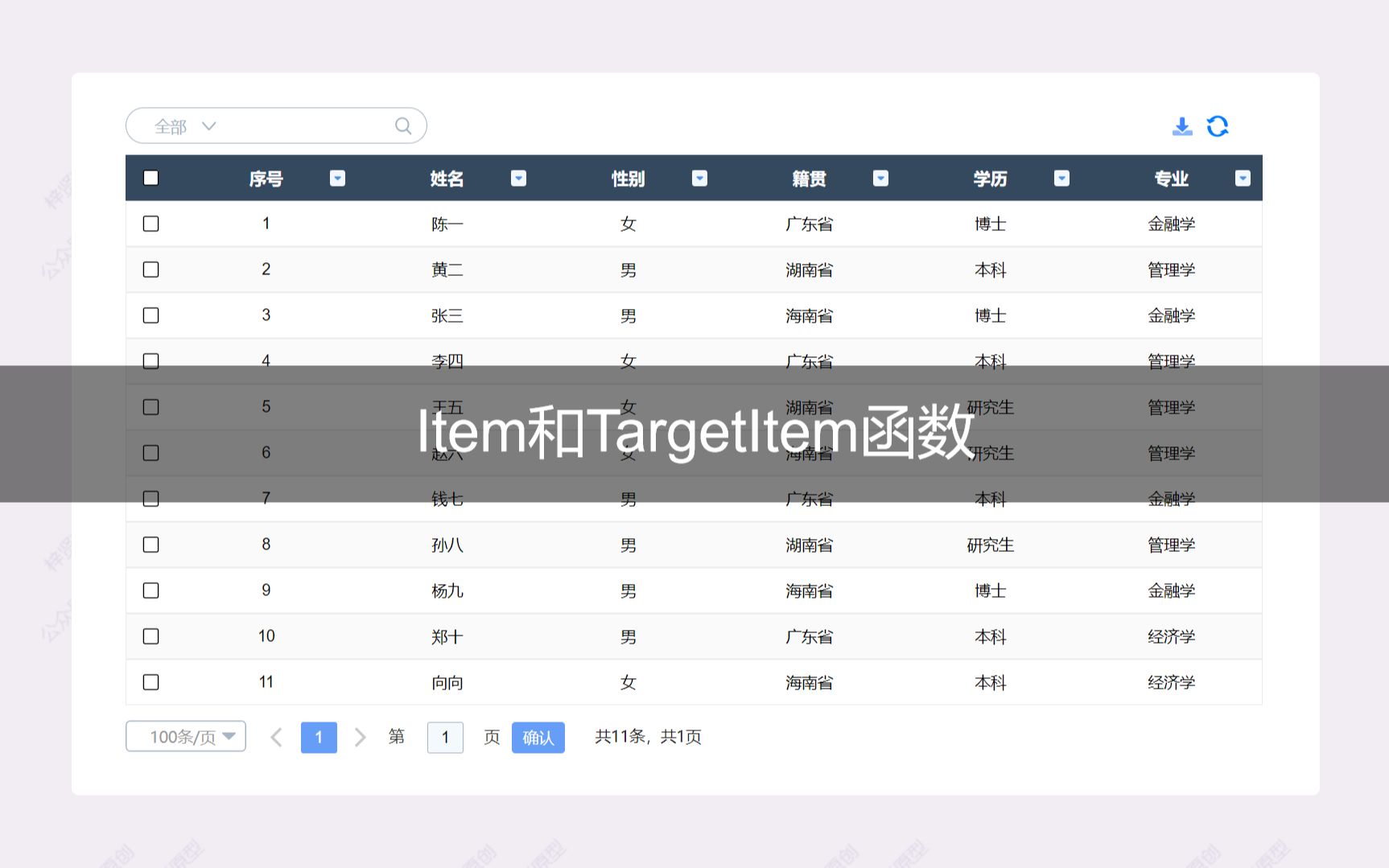Screen dimensions: 1389x868
Task: Open the 100条/页 page size dropdown
Action: point(186,737)
